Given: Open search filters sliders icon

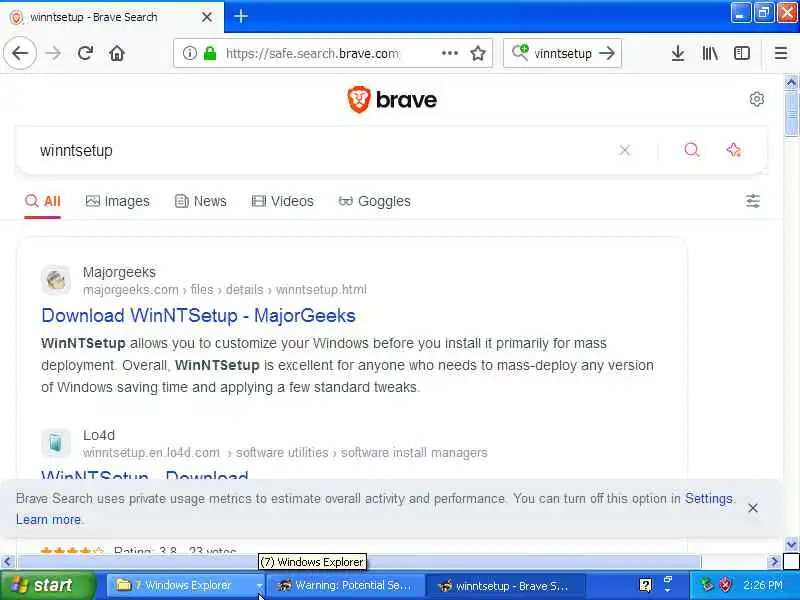Looking at the screenshot, I should click(x=753, y=201).
